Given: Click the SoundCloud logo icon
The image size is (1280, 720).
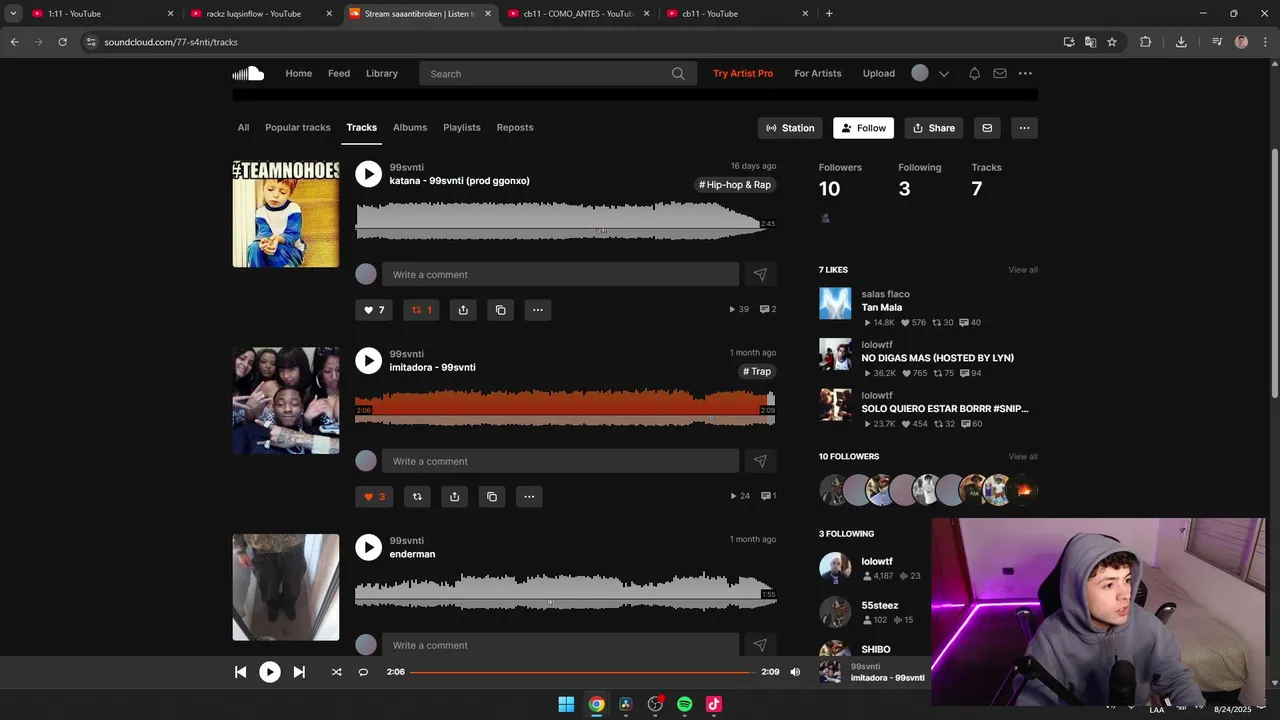Looking at the screenshot, I should tap(248, 73).
